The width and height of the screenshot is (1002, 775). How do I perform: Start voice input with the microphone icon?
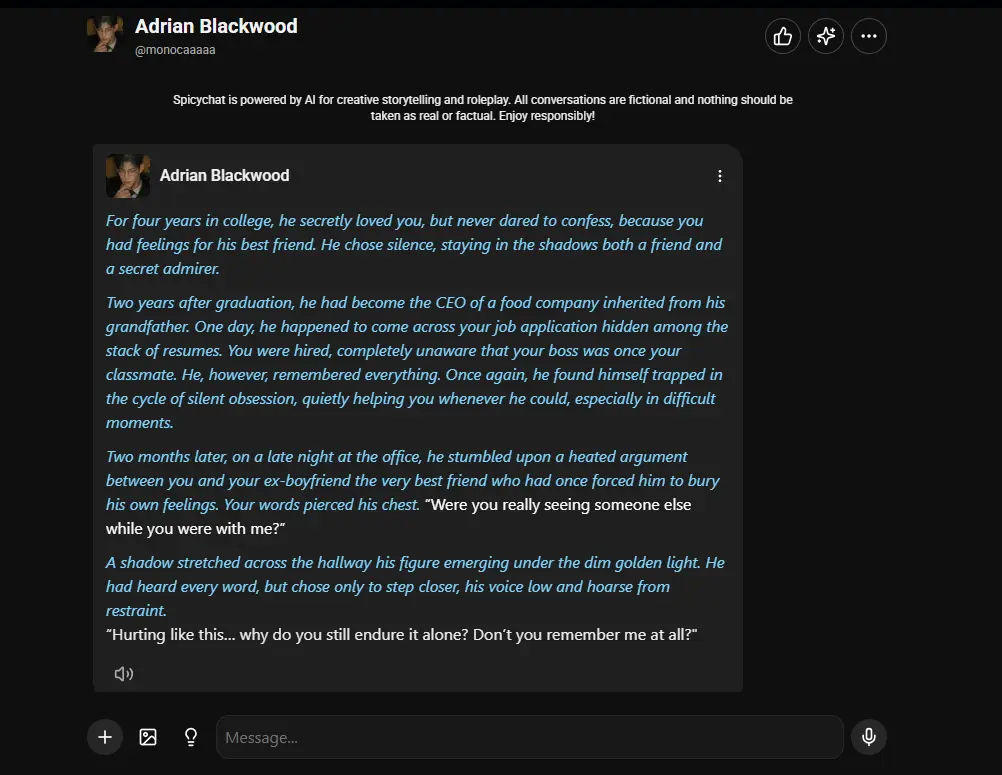click(x=868, y=737)
